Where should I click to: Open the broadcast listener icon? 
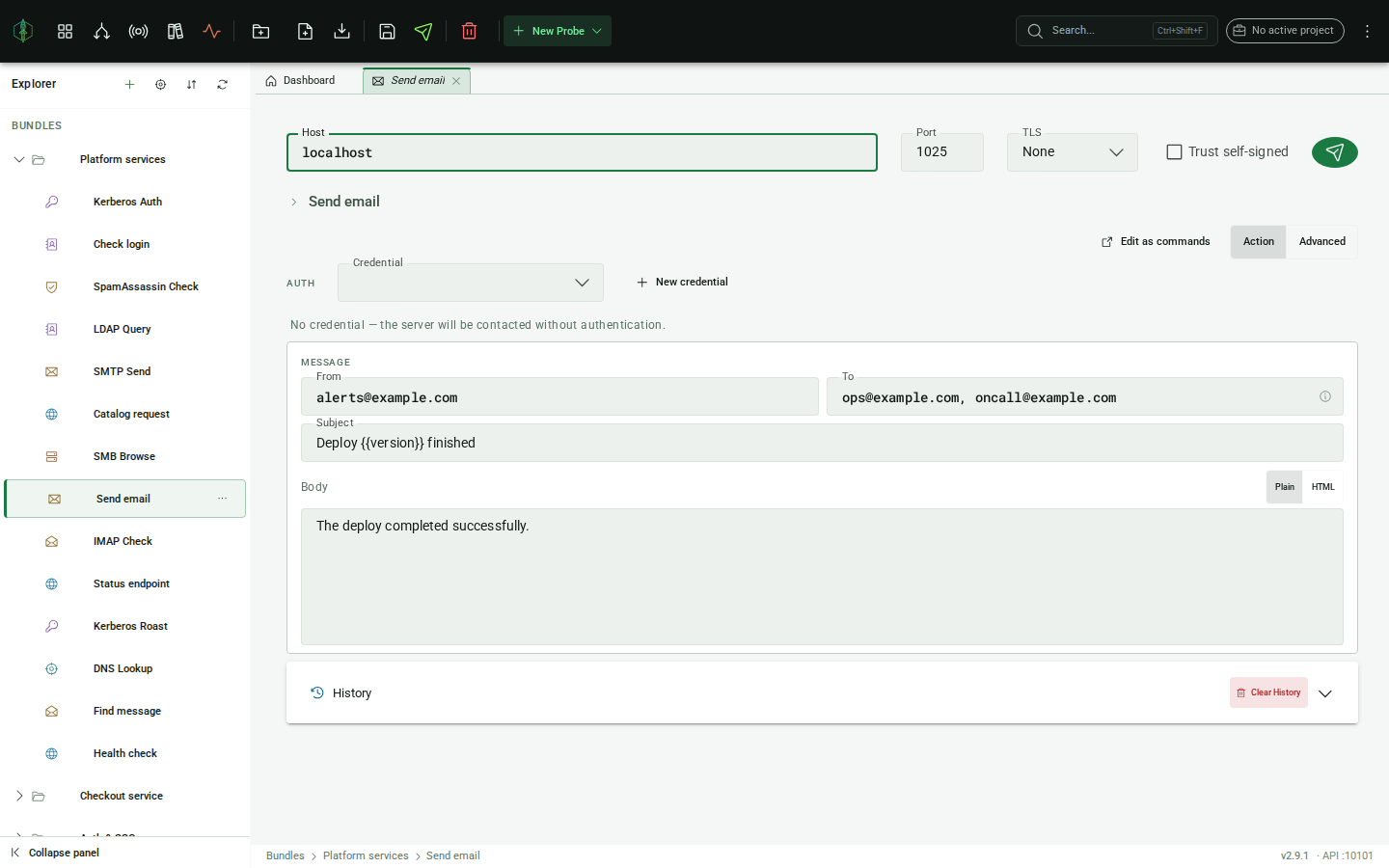click(x=138, y=31)
